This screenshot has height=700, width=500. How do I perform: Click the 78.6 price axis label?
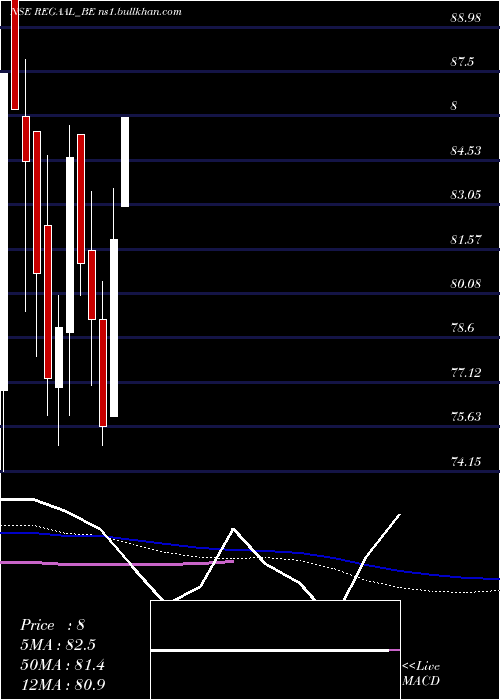click(x=462, y=328)
